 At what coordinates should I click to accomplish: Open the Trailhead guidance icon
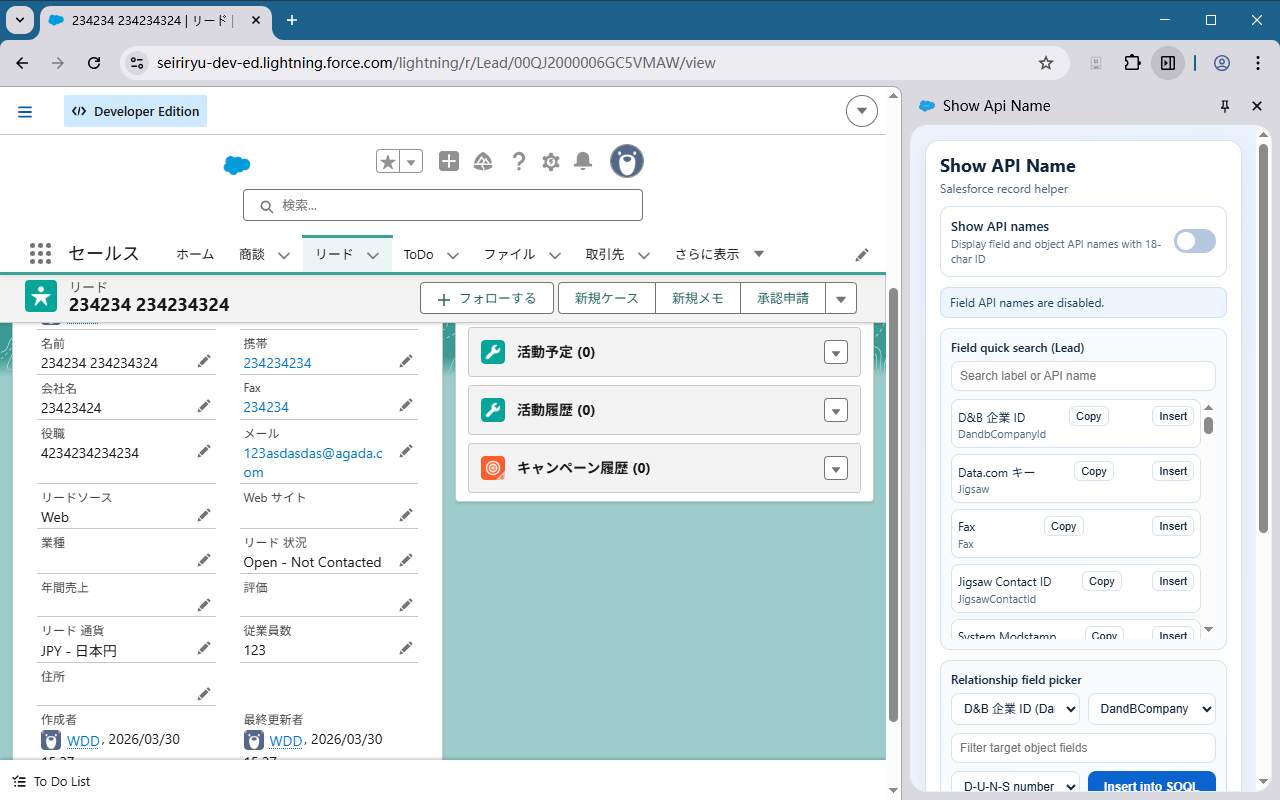[x=483, y=161]
